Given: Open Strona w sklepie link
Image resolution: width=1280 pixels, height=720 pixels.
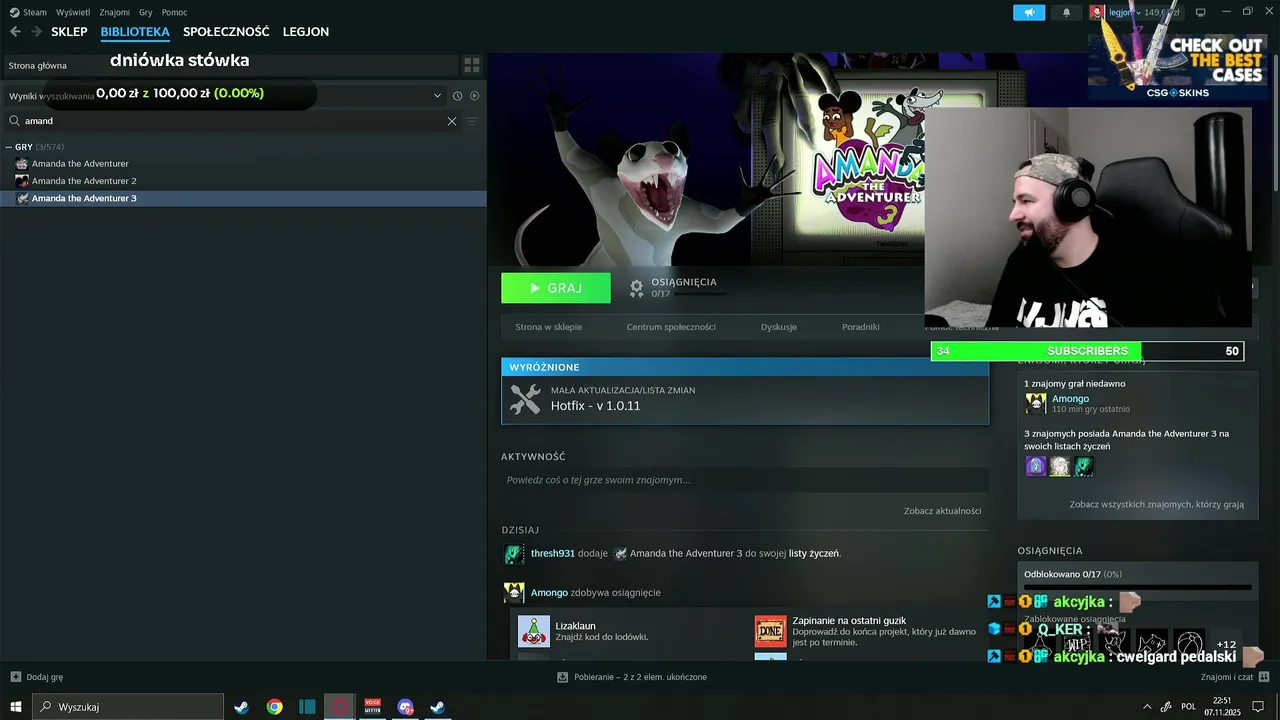Looking at the screenshot, I should click(x=548, y=327).
